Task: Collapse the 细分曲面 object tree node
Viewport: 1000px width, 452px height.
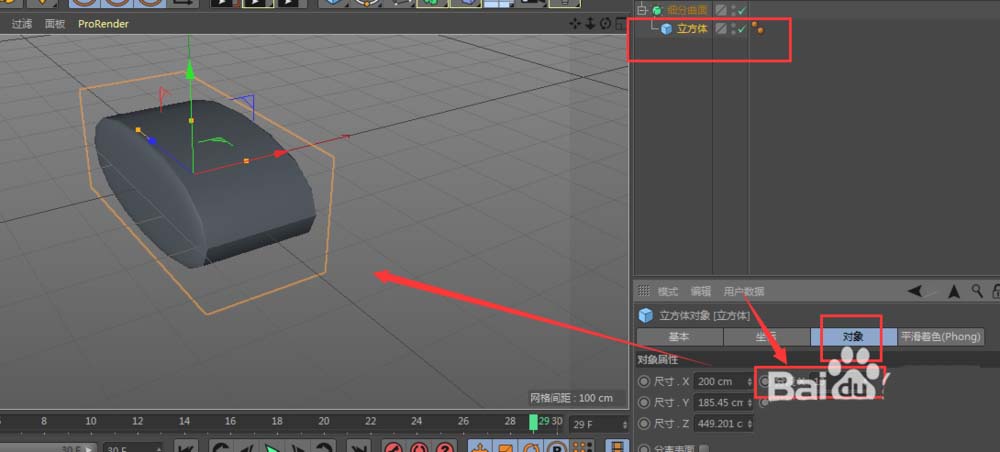Action: [642, 10]
